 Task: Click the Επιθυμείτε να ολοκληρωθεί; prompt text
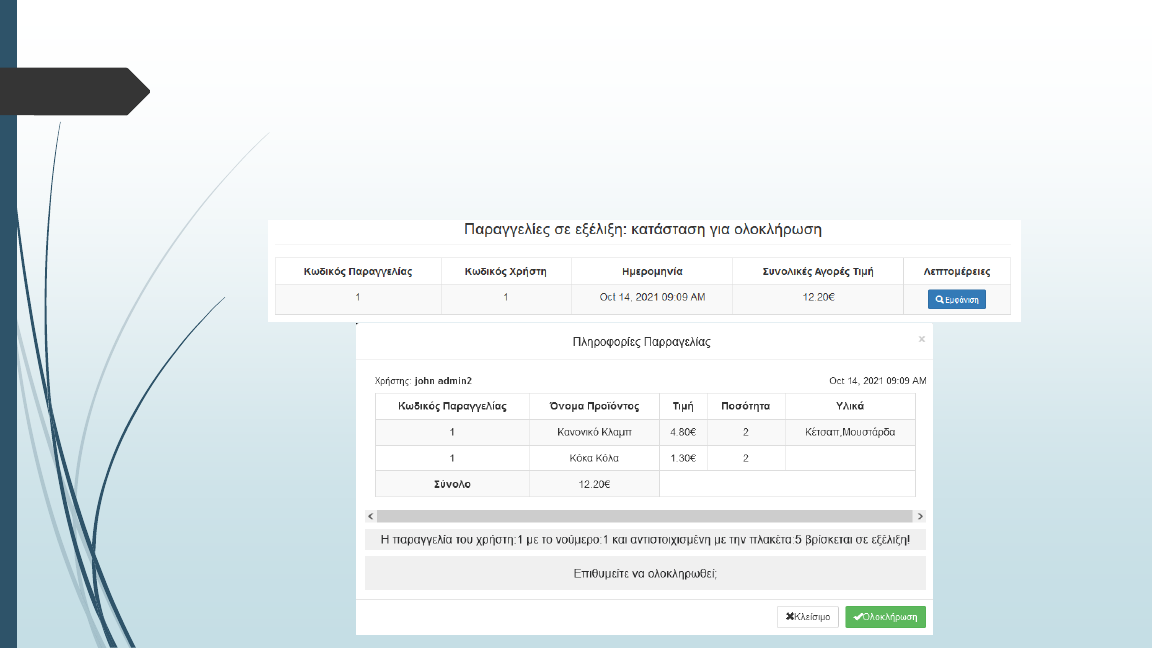[x=645, y=574]
